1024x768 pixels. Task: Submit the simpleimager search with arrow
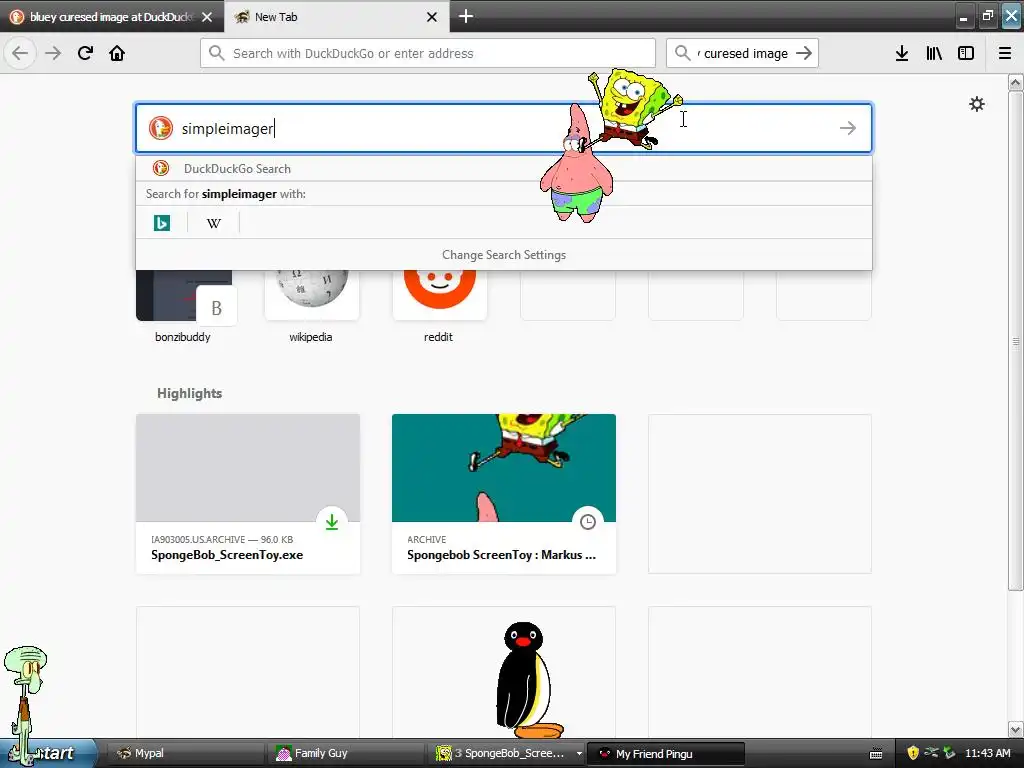point(848,128)
